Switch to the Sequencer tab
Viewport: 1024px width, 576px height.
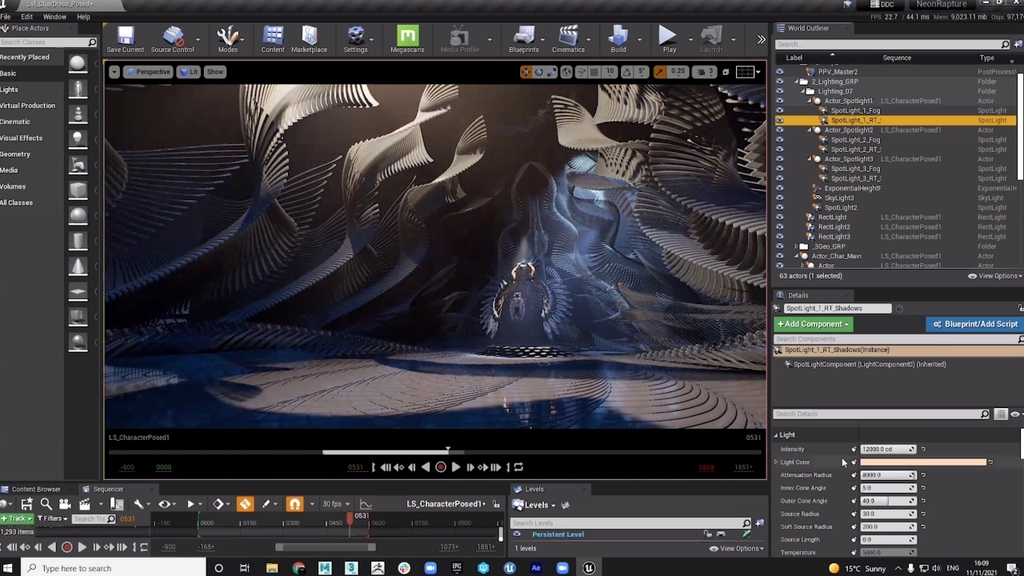[108, 489]
